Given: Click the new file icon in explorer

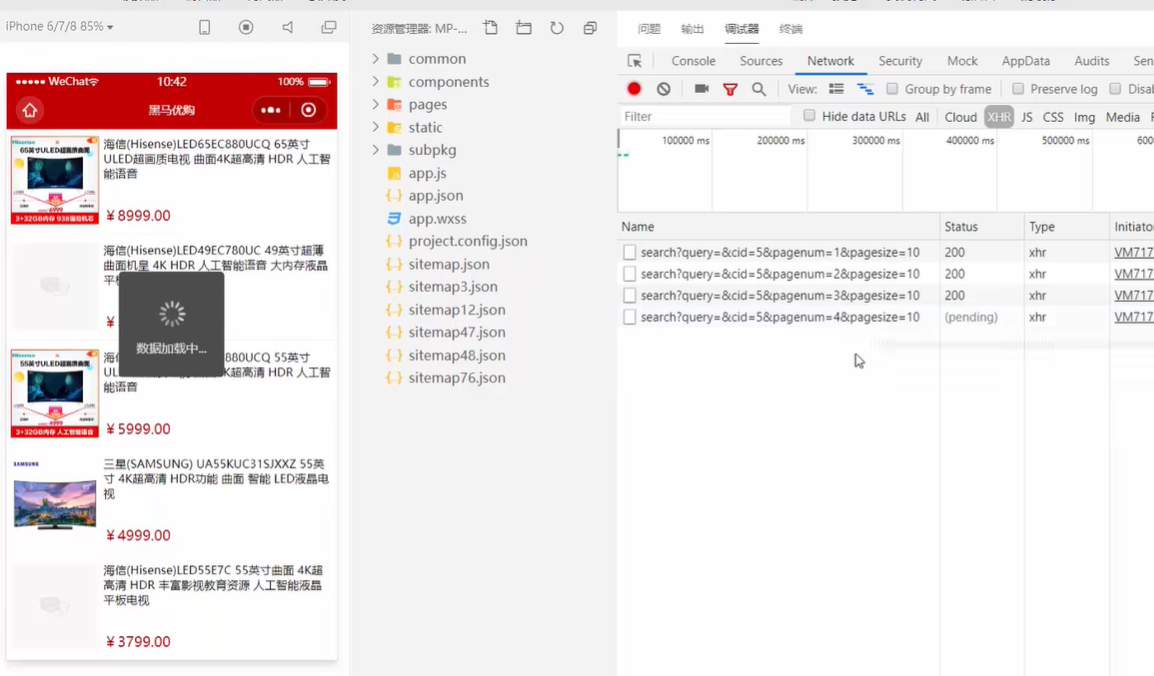Looking at the screenshot, I should (490, 28).
